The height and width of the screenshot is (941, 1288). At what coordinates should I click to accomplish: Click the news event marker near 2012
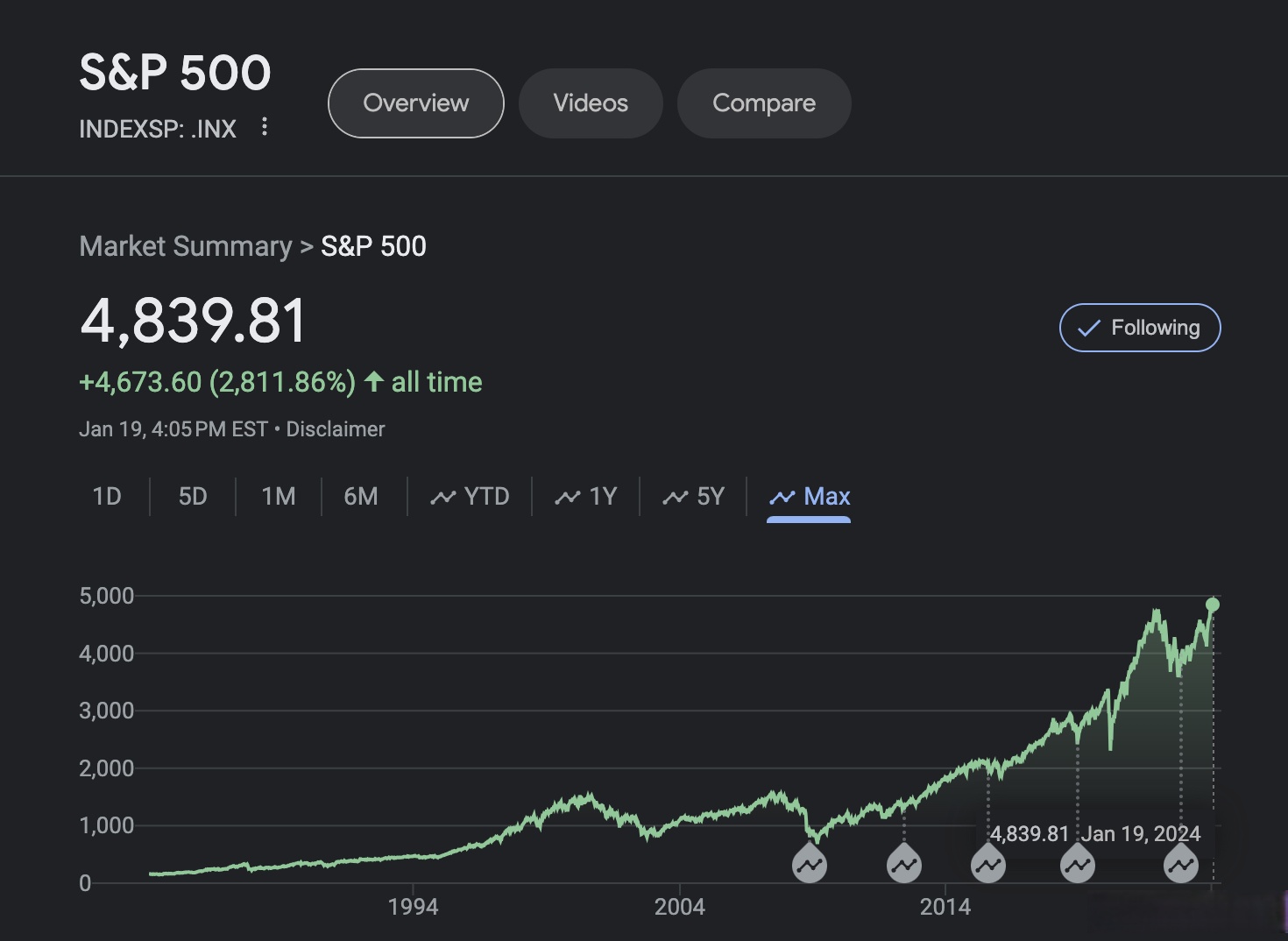(x=903, y=866)
